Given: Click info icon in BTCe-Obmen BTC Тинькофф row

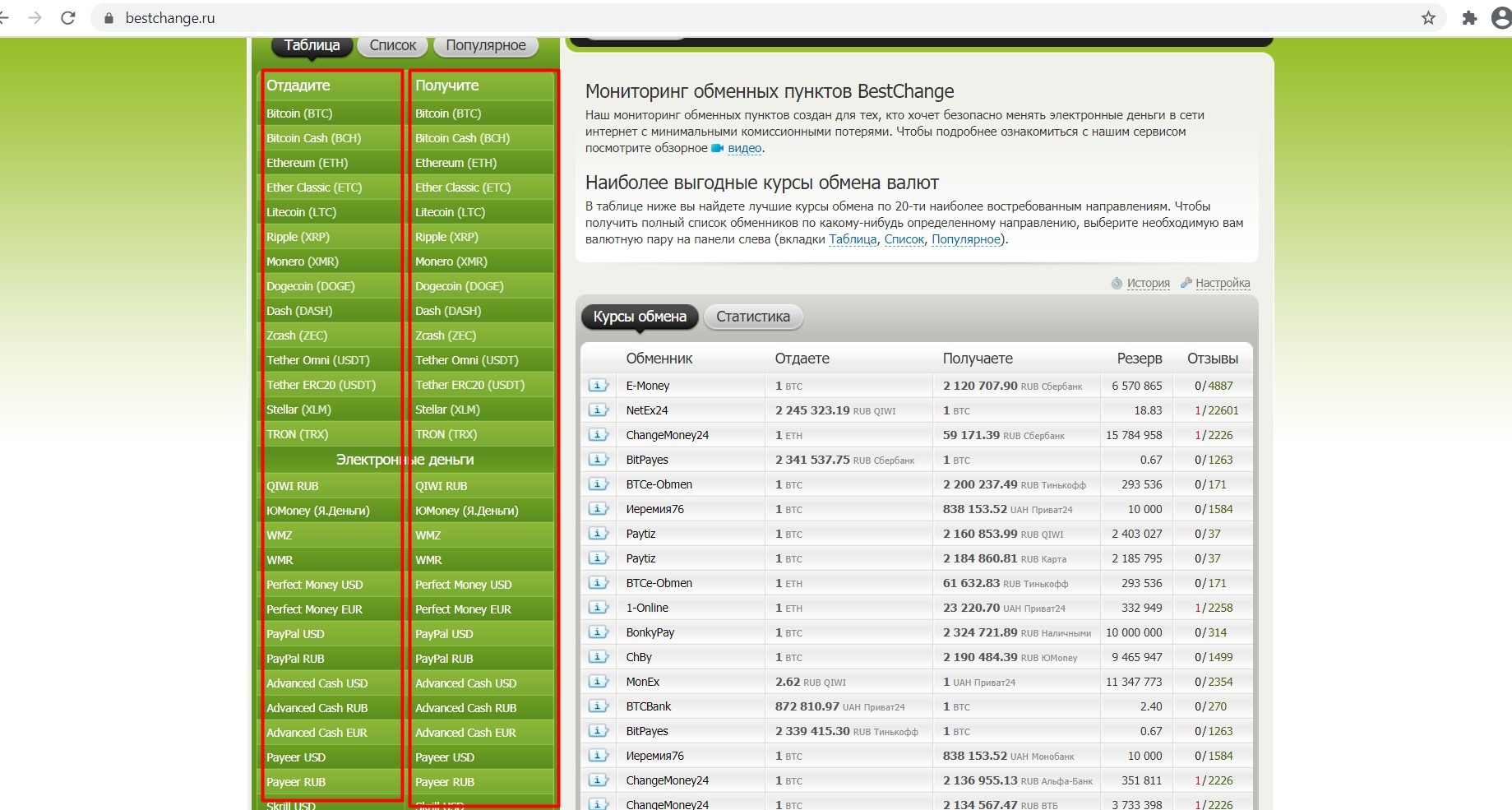Looking at the screenshot, I should [598, 484].
